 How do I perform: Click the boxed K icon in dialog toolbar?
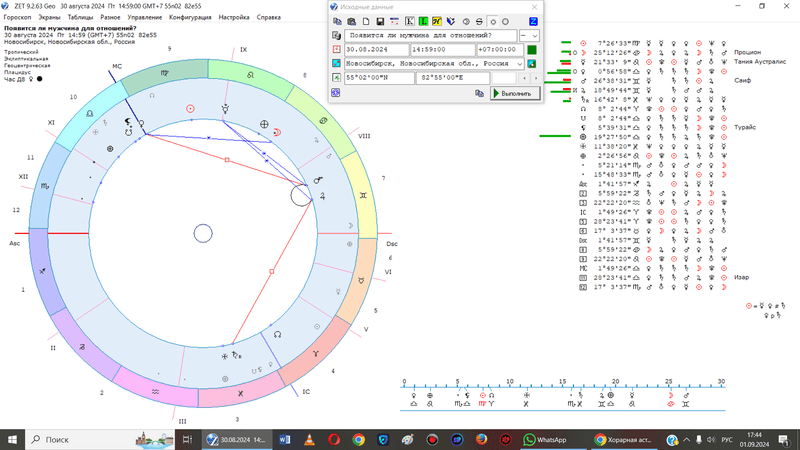[x=410, y=21]
